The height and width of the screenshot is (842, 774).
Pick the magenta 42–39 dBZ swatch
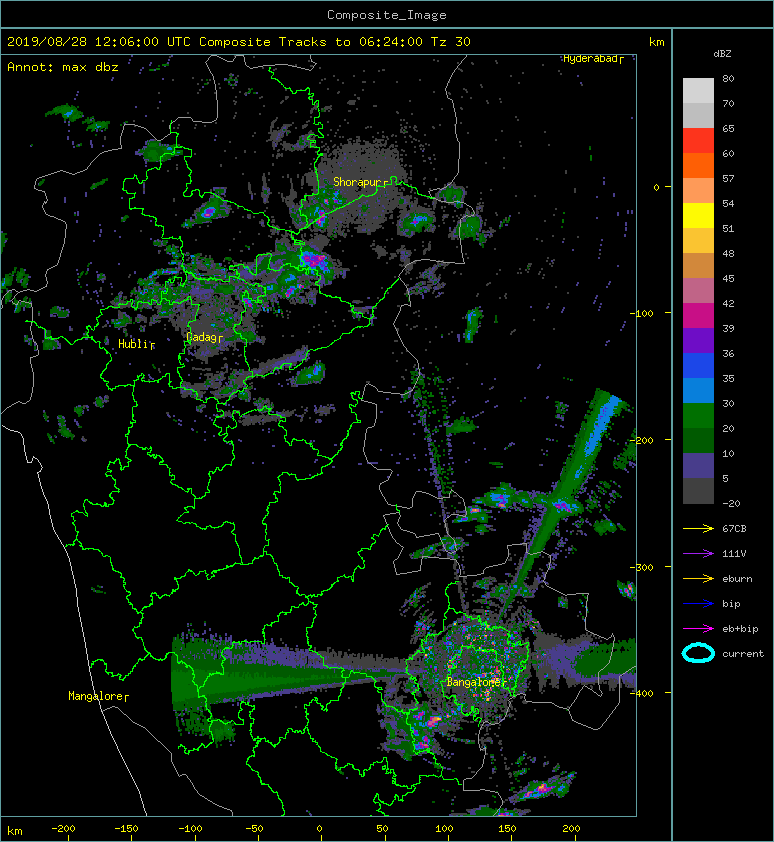click(698, 315)
